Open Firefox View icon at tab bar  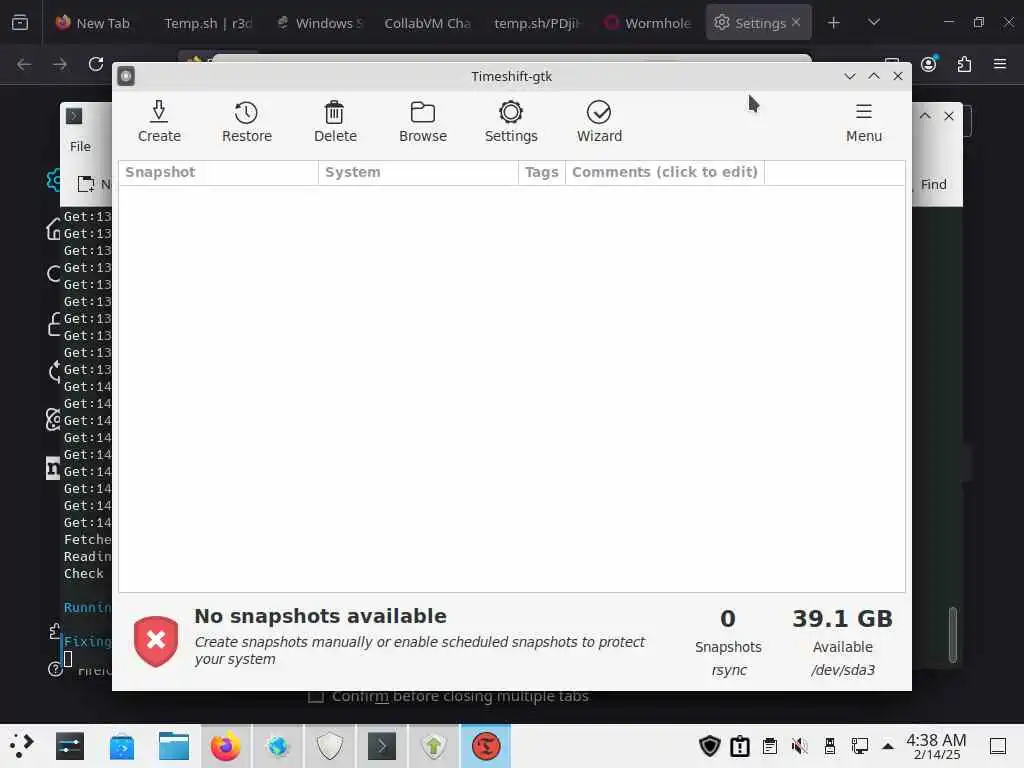pyautogui.click(x=20, y=23)
